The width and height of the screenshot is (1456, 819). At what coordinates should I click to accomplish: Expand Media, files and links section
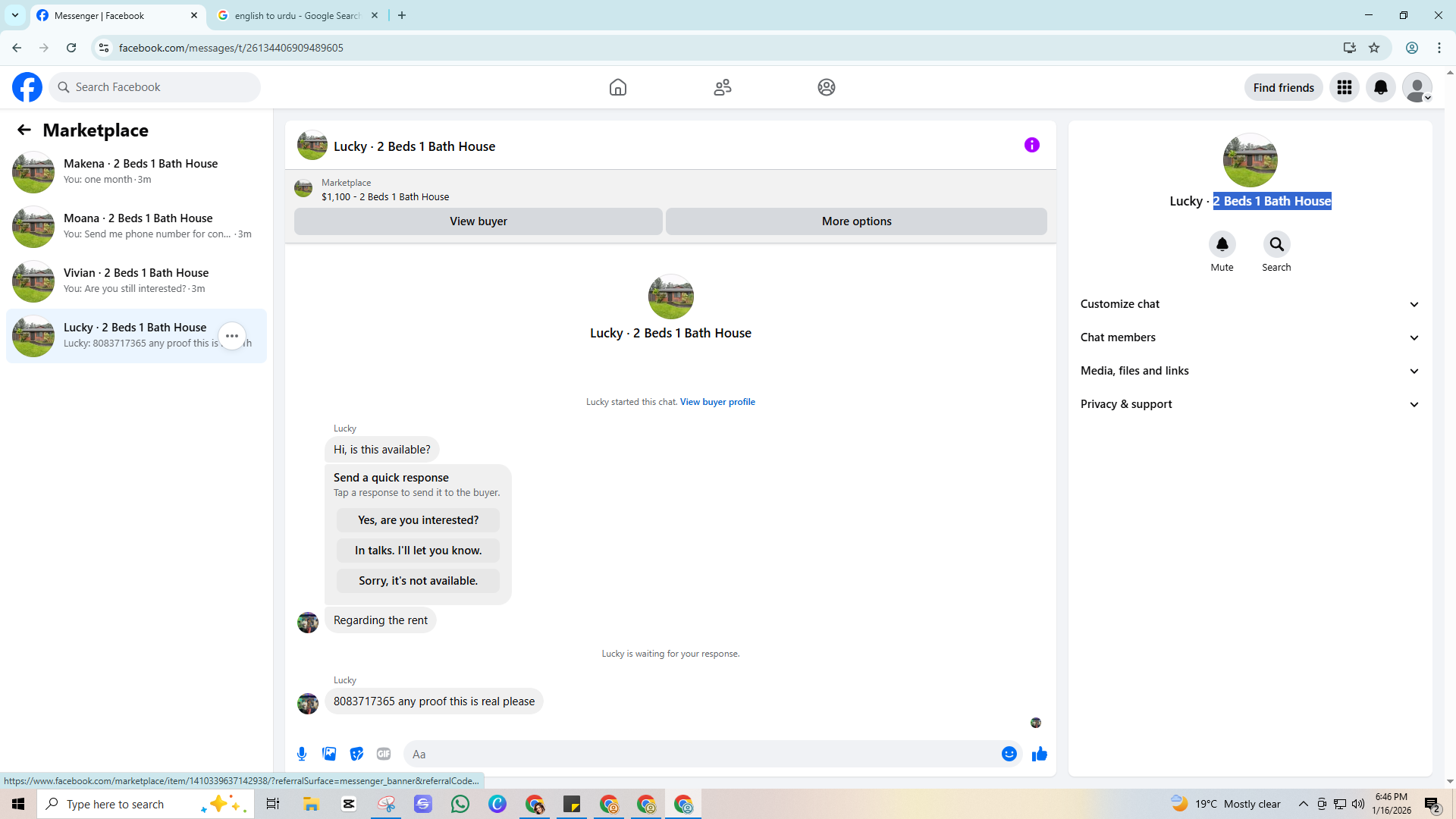pos(1249,371)
